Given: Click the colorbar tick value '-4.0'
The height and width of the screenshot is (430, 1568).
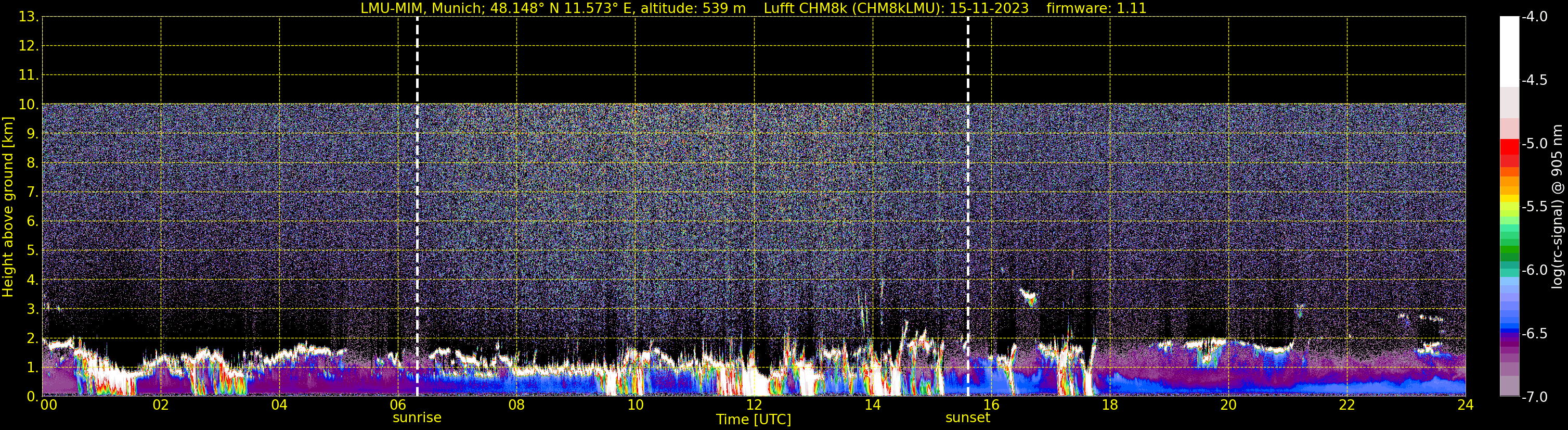Looking at the screenshot, I should 1534,17.
